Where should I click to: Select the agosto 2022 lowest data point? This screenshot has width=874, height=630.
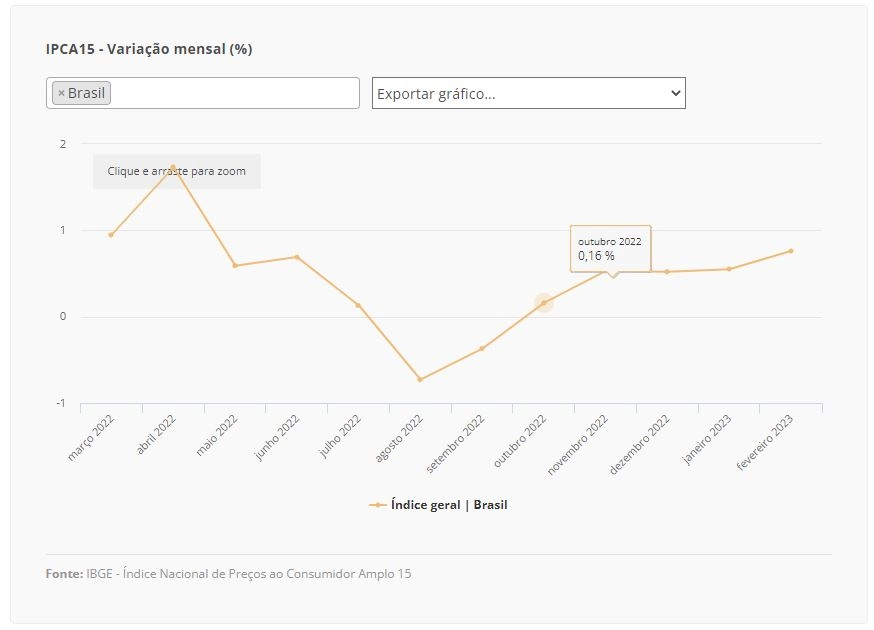tap(420, 380)
